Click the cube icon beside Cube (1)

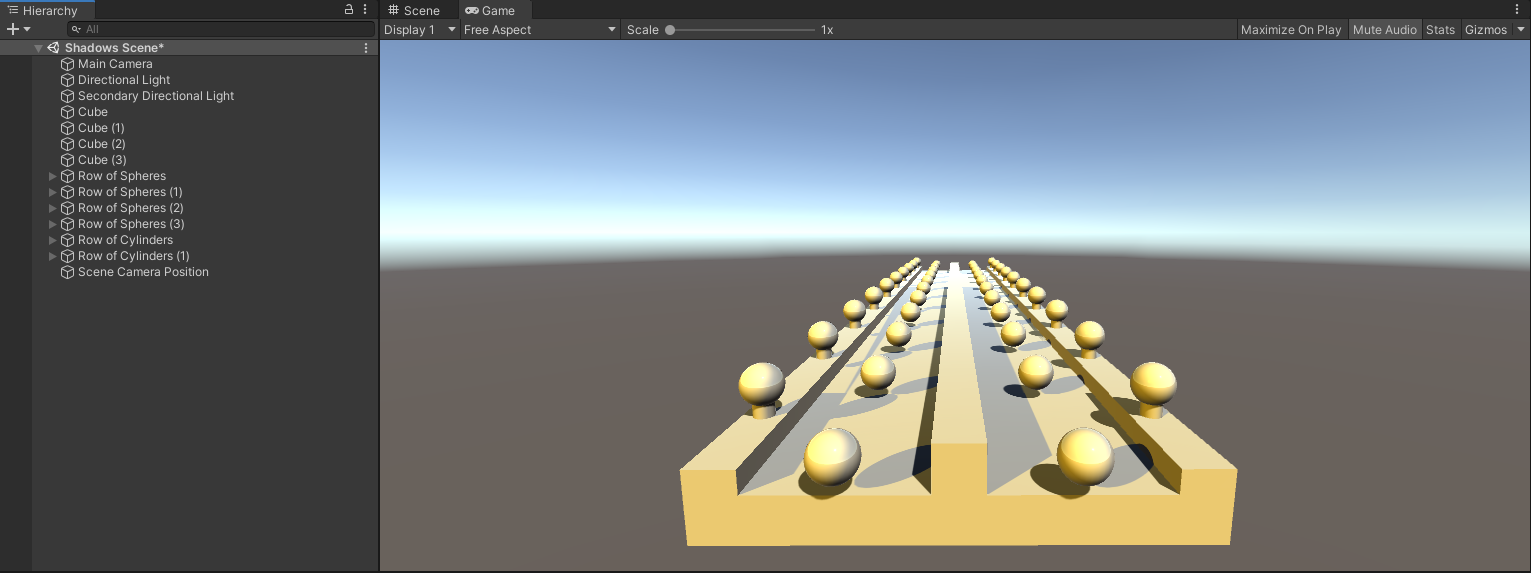(68, 128)
